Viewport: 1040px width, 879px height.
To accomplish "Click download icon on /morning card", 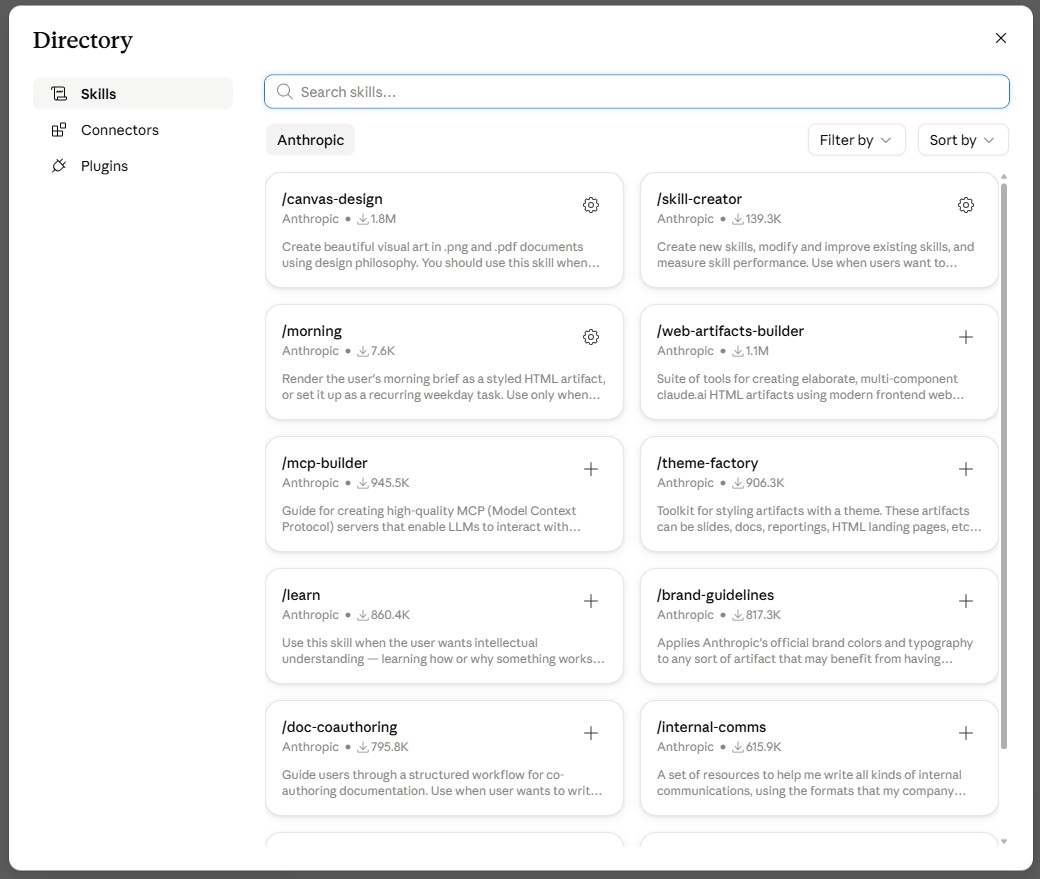I will click(363, 351).
